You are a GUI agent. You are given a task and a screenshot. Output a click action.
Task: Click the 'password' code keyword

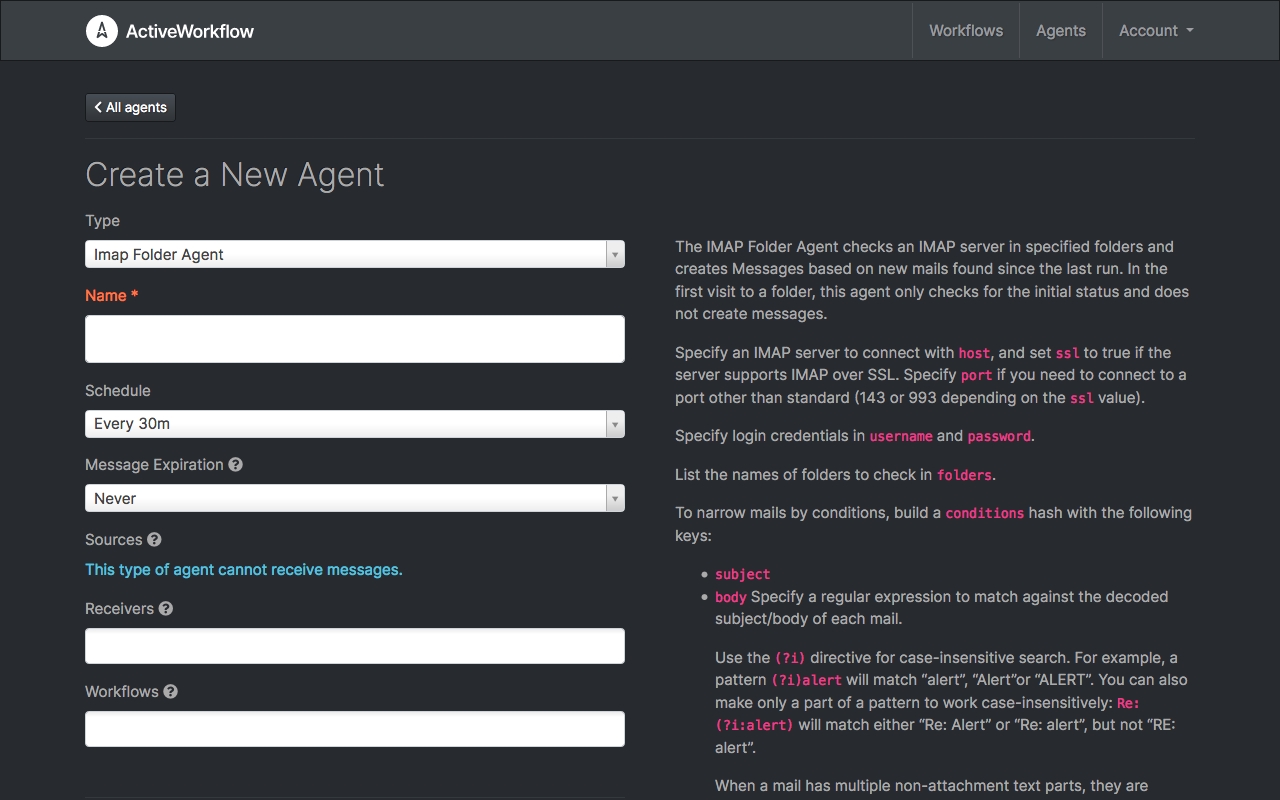999,437
